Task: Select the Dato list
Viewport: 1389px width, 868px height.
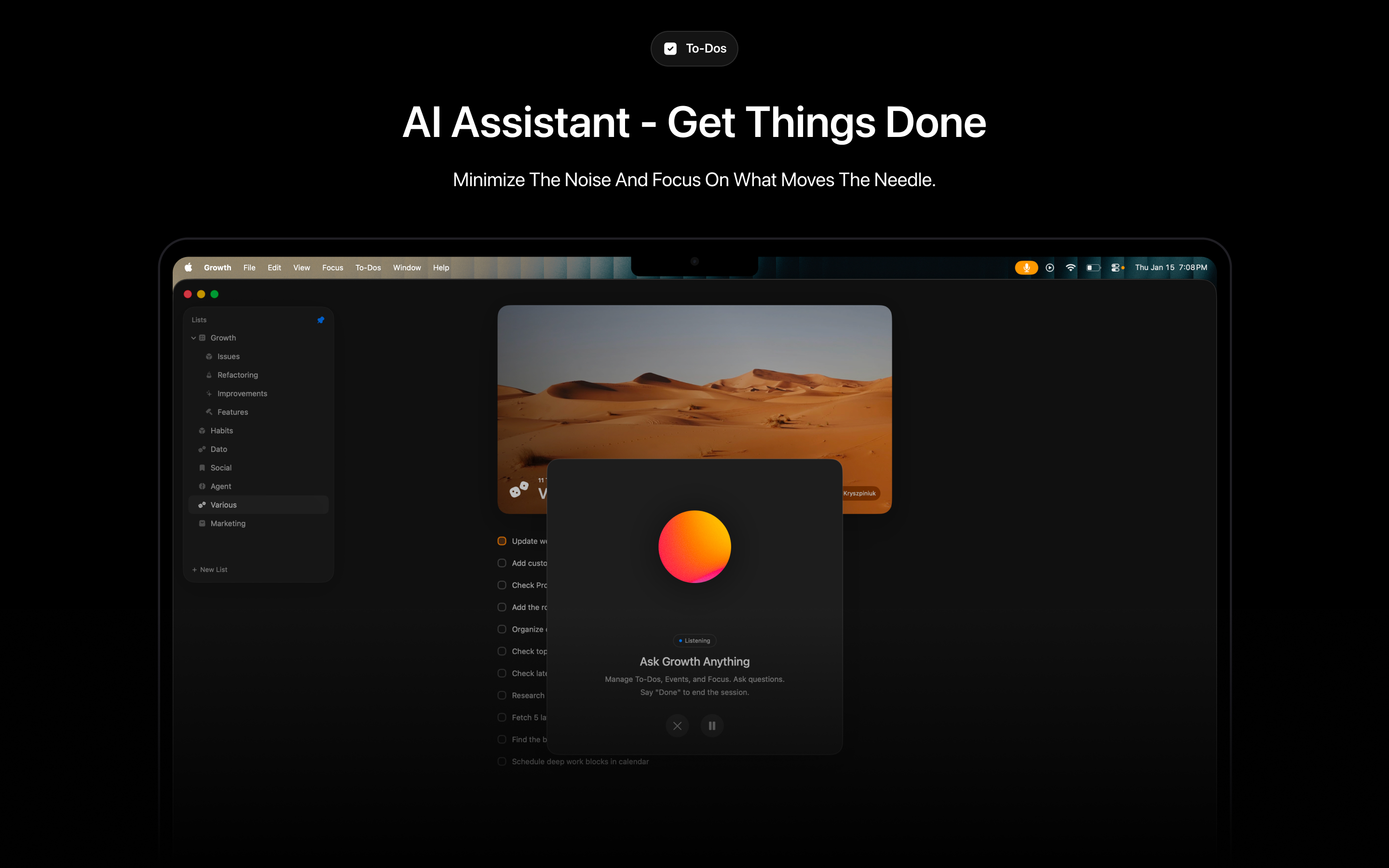Action: pos(259,449)
